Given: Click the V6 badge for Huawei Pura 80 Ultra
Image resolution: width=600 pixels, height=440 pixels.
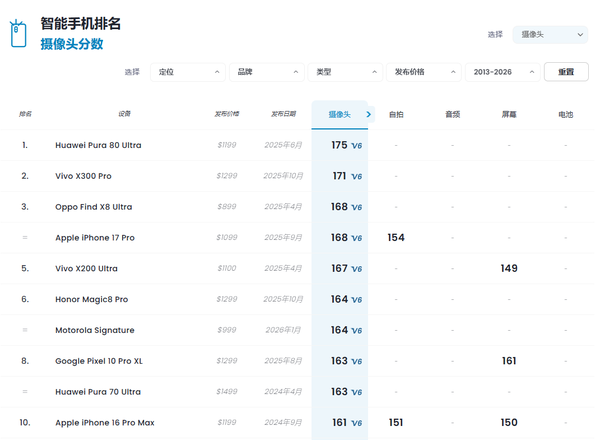Looking at the screenshot, I should (357, 146).
